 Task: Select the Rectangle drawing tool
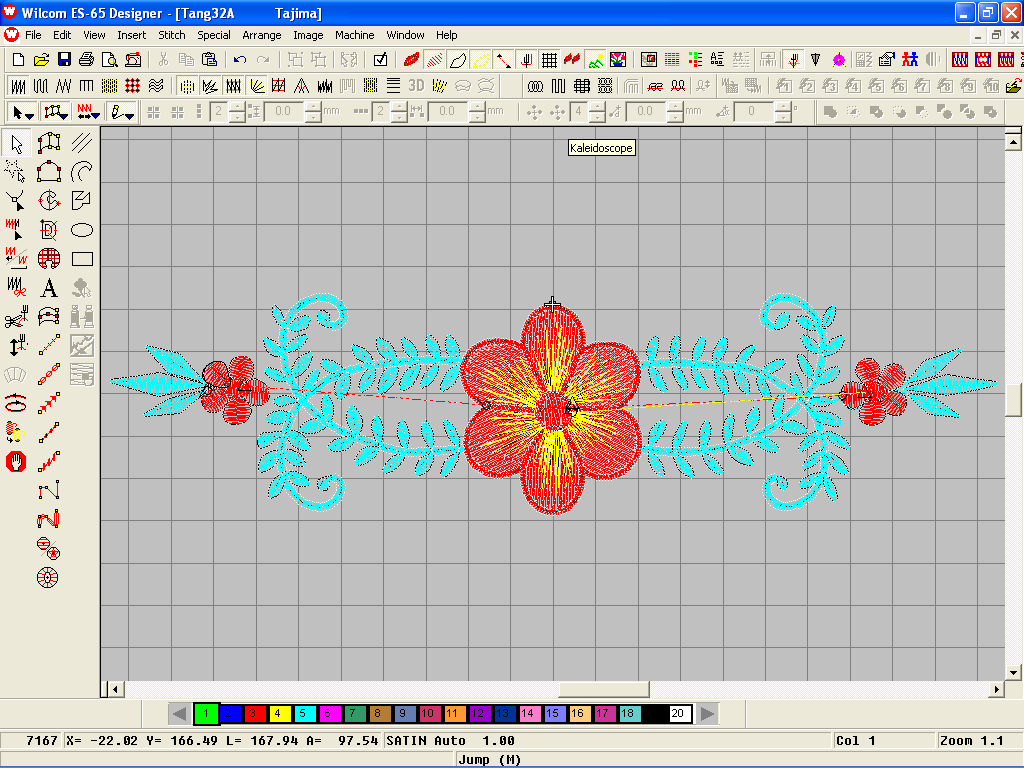[x=82, y=259]
